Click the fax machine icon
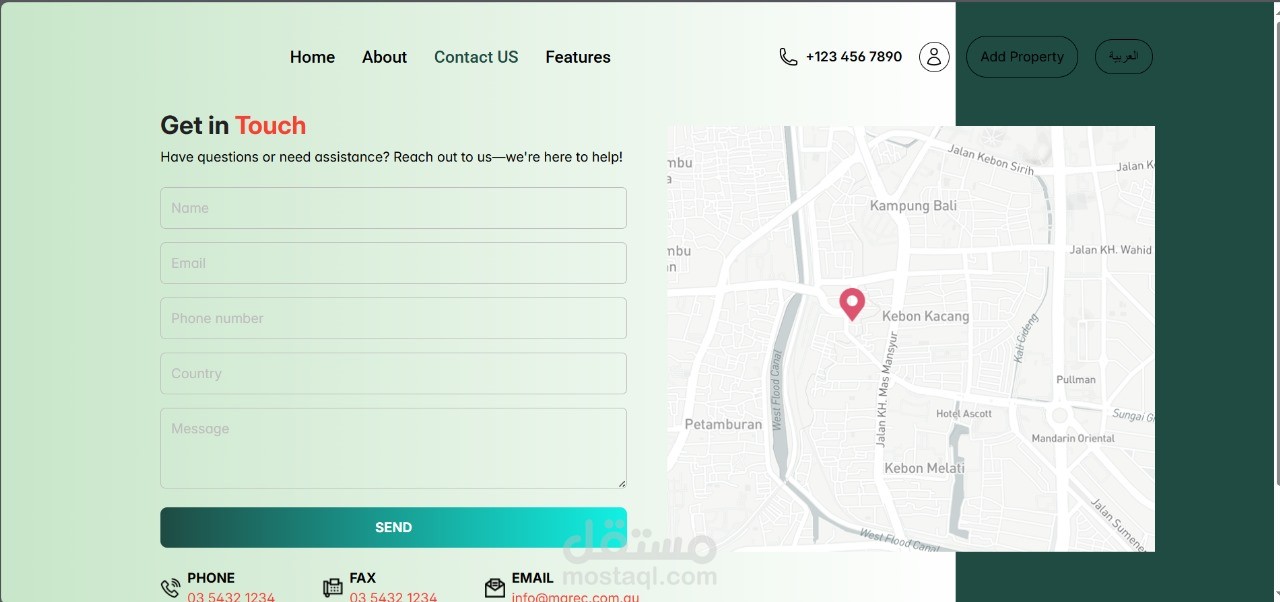The image size is (1280, 602). tap(333, 588)
